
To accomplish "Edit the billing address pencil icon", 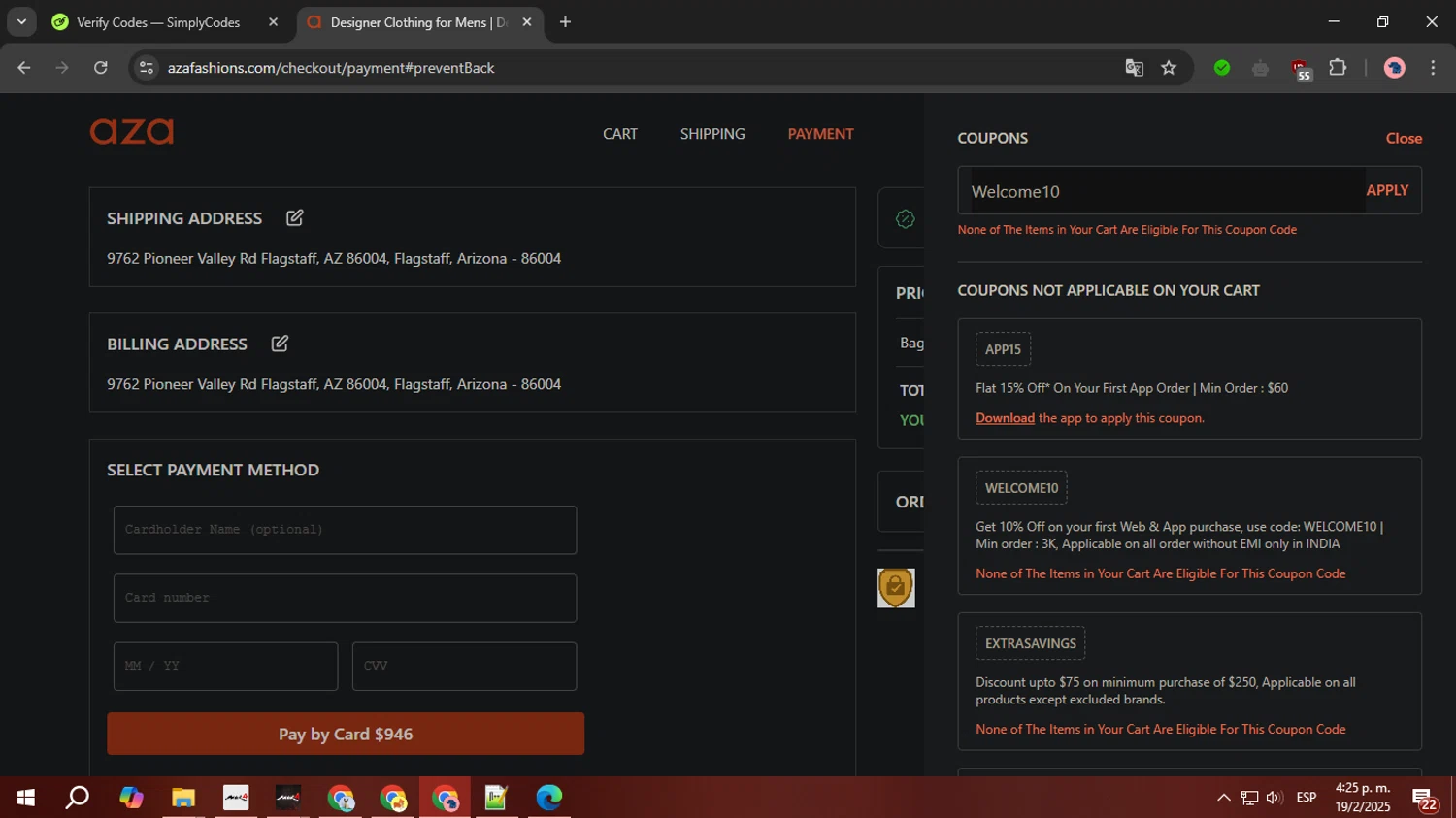I will pos(280,344).
